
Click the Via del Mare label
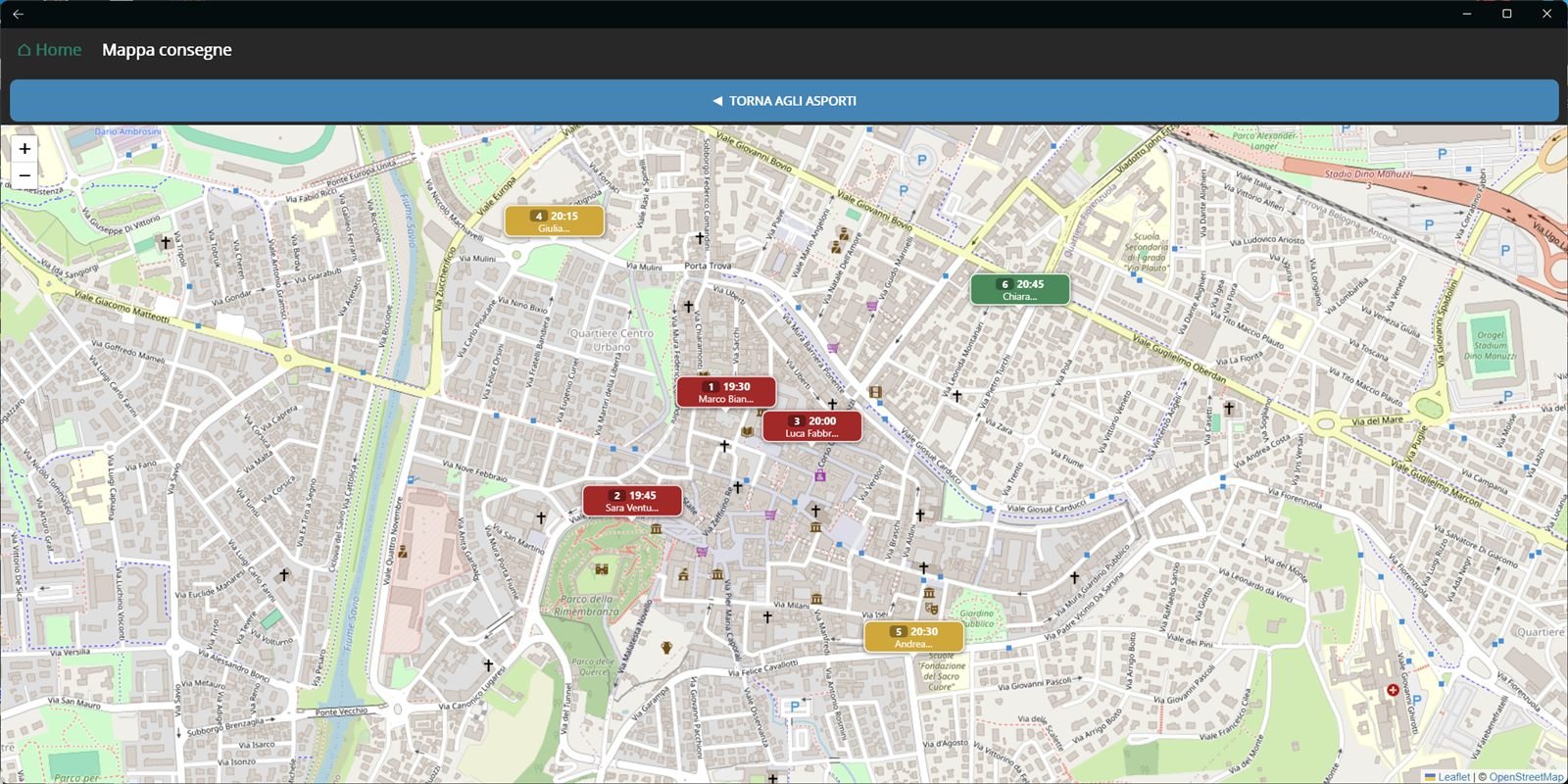click(x=1377, y=421)
